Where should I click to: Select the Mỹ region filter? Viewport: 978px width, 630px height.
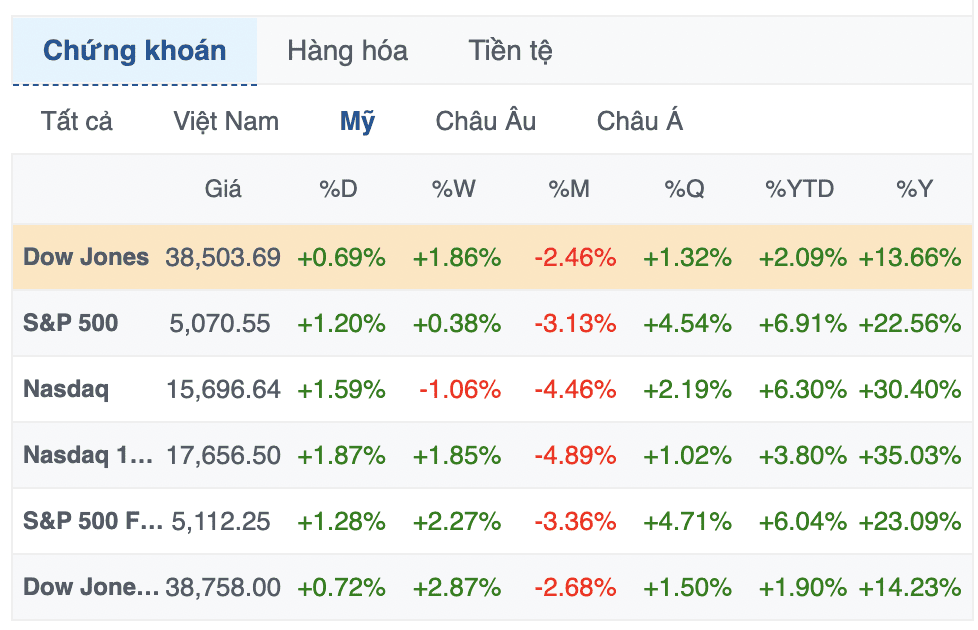[357, 121]
